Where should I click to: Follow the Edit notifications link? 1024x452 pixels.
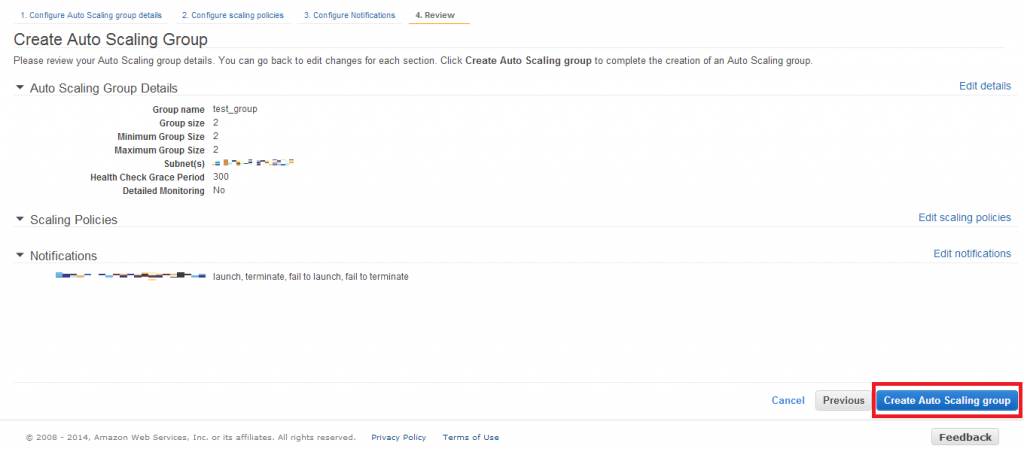tap(972, 253)
